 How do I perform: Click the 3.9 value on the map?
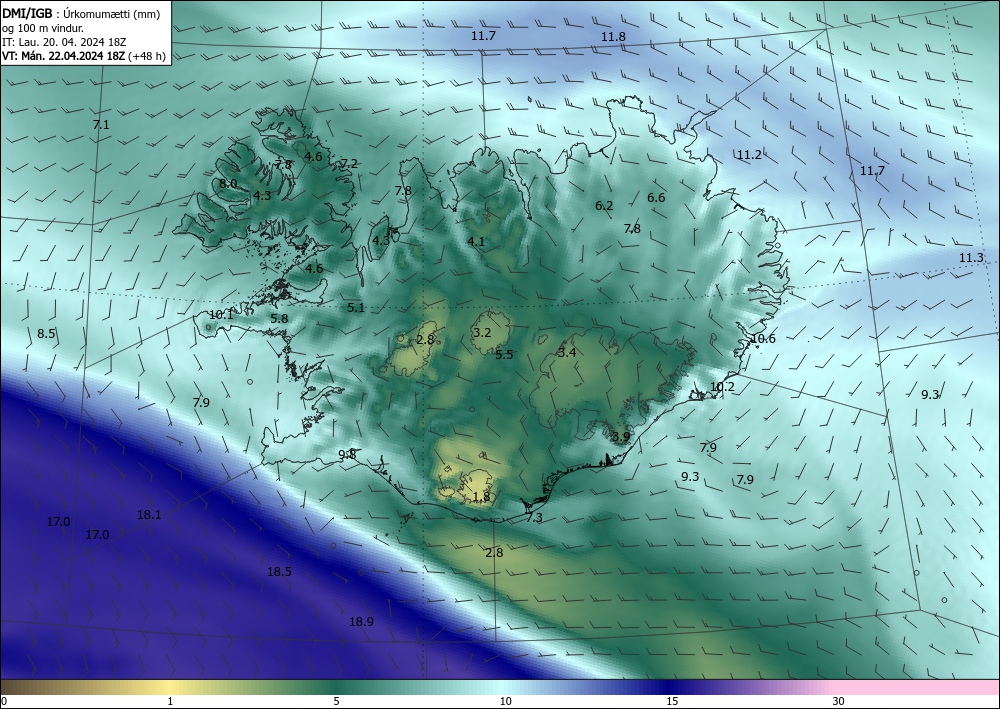[x=621, y=437]
